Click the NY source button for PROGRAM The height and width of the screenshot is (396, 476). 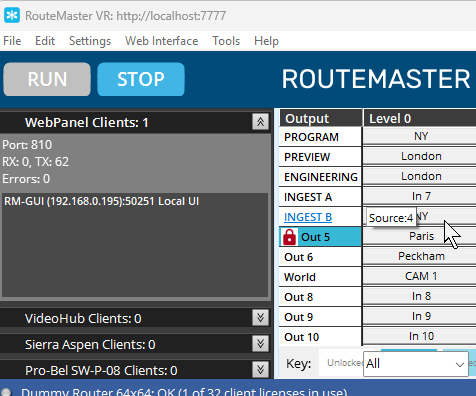(419, 136)
